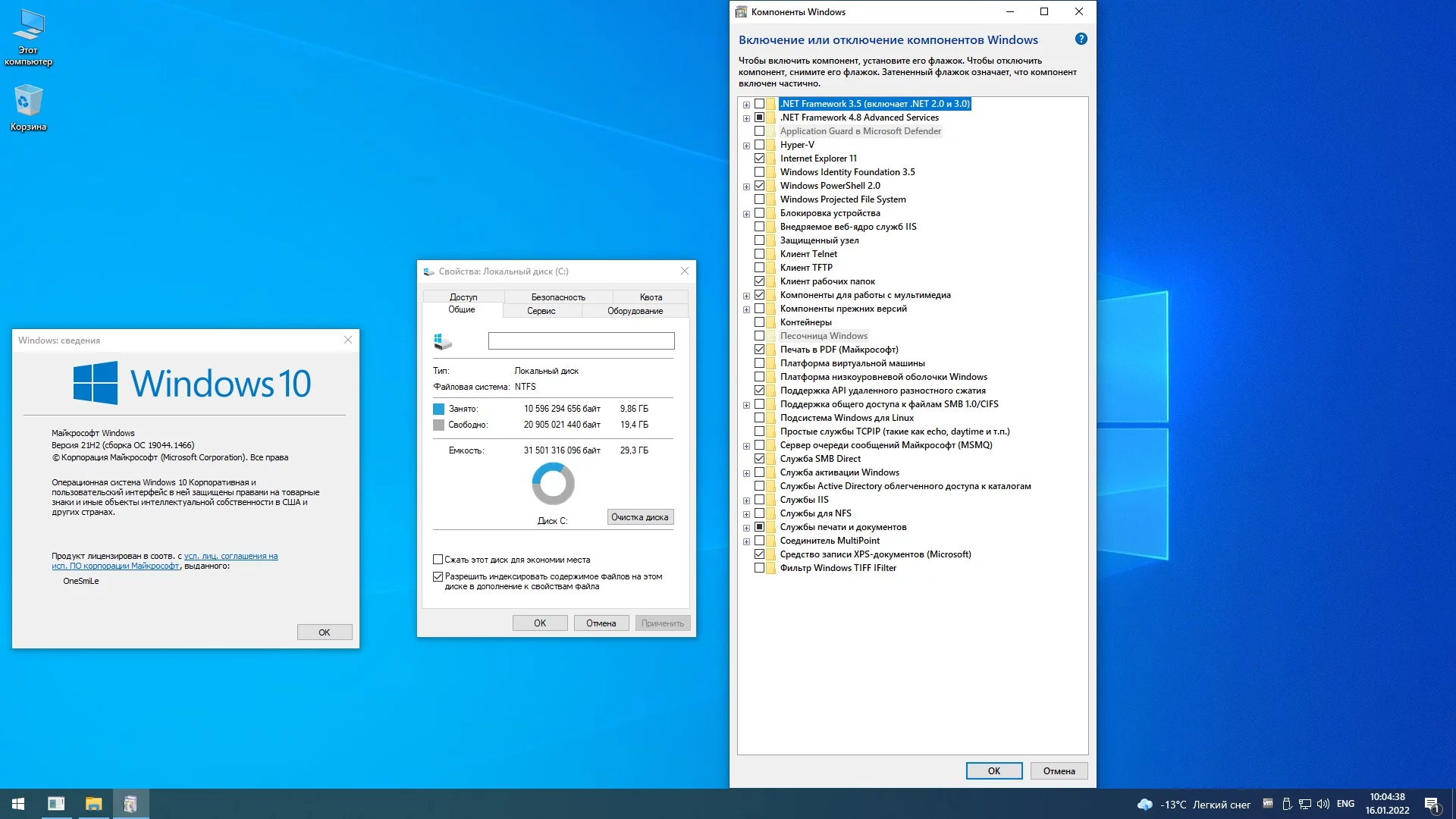
Task: Switch to the Безопасность tab
Action: pyautogui.click(x=558, y=297)
